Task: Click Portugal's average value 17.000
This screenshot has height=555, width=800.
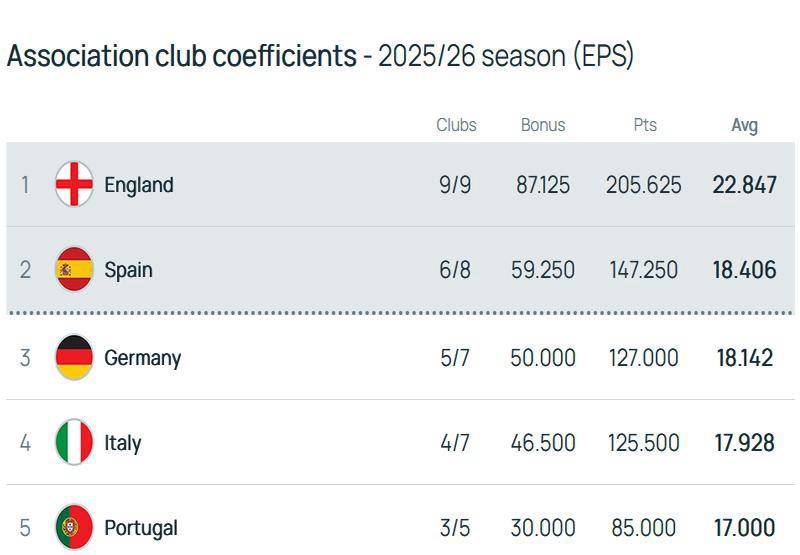Action: (744, 528)
